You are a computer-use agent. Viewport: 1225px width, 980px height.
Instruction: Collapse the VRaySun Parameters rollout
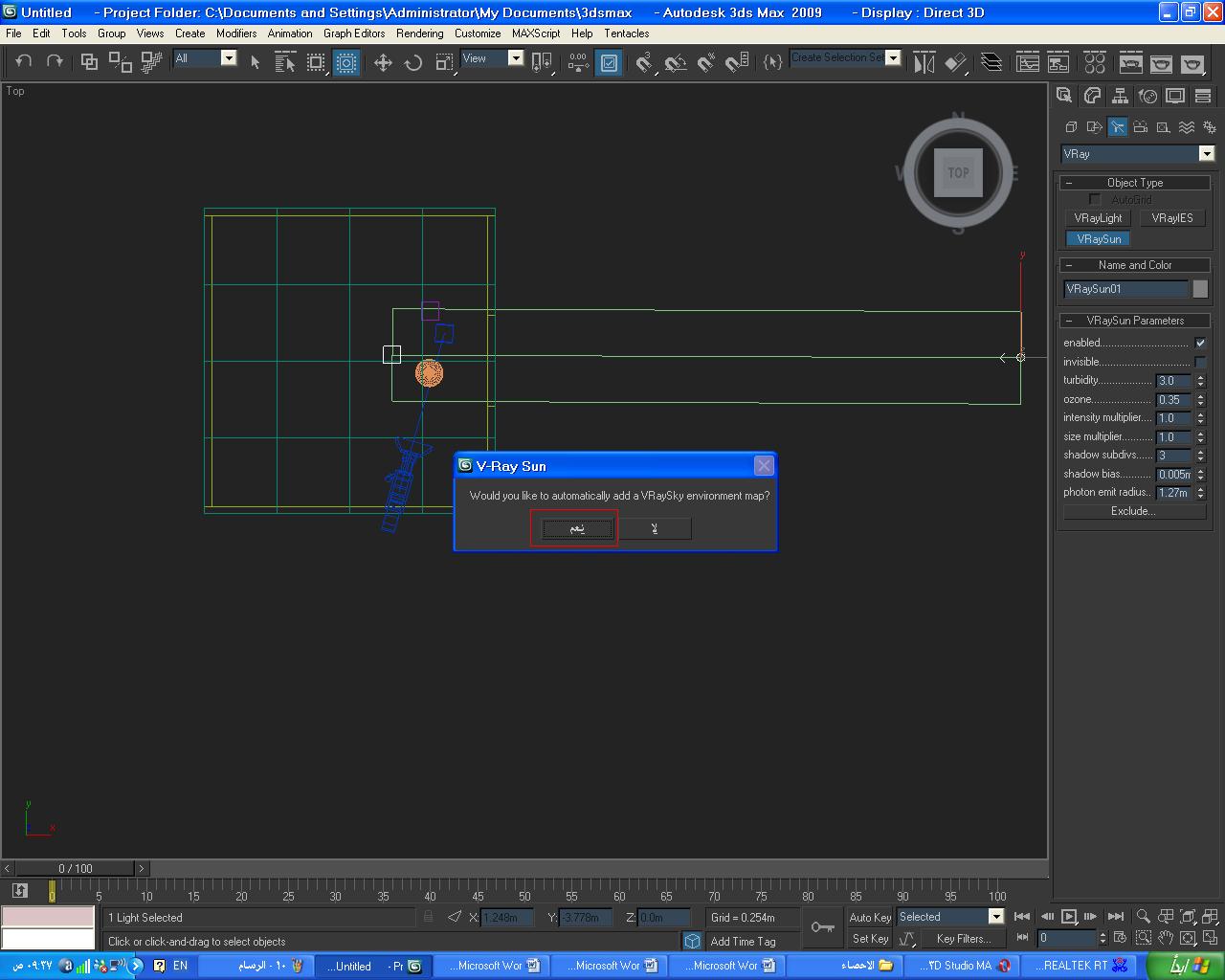coord(1135,321)
